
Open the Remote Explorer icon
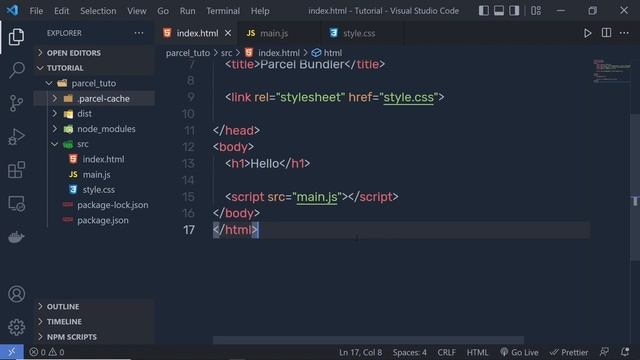point(16,203)
